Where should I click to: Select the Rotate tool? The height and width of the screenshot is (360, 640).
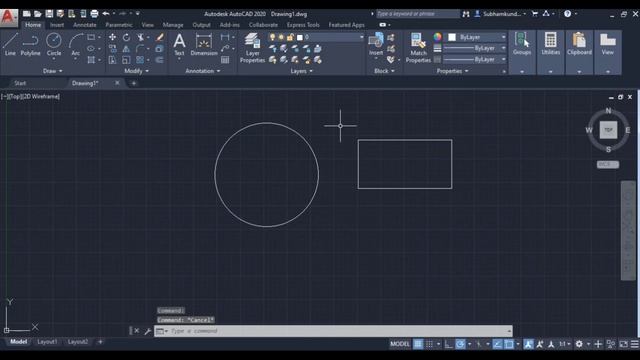pyautogui.click(x=126, y=37)
